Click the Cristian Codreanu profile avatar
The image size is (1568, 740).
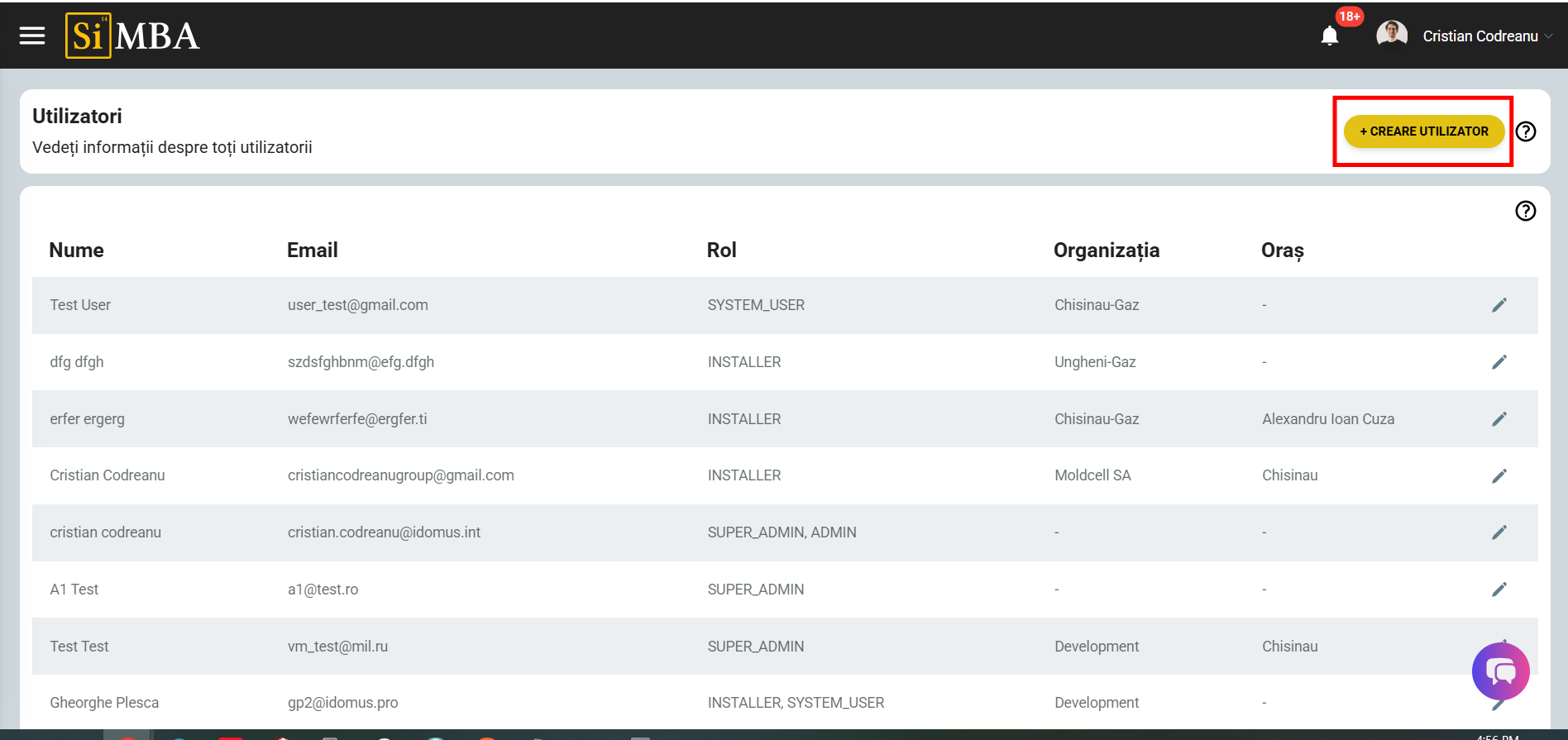point(1391,36)
